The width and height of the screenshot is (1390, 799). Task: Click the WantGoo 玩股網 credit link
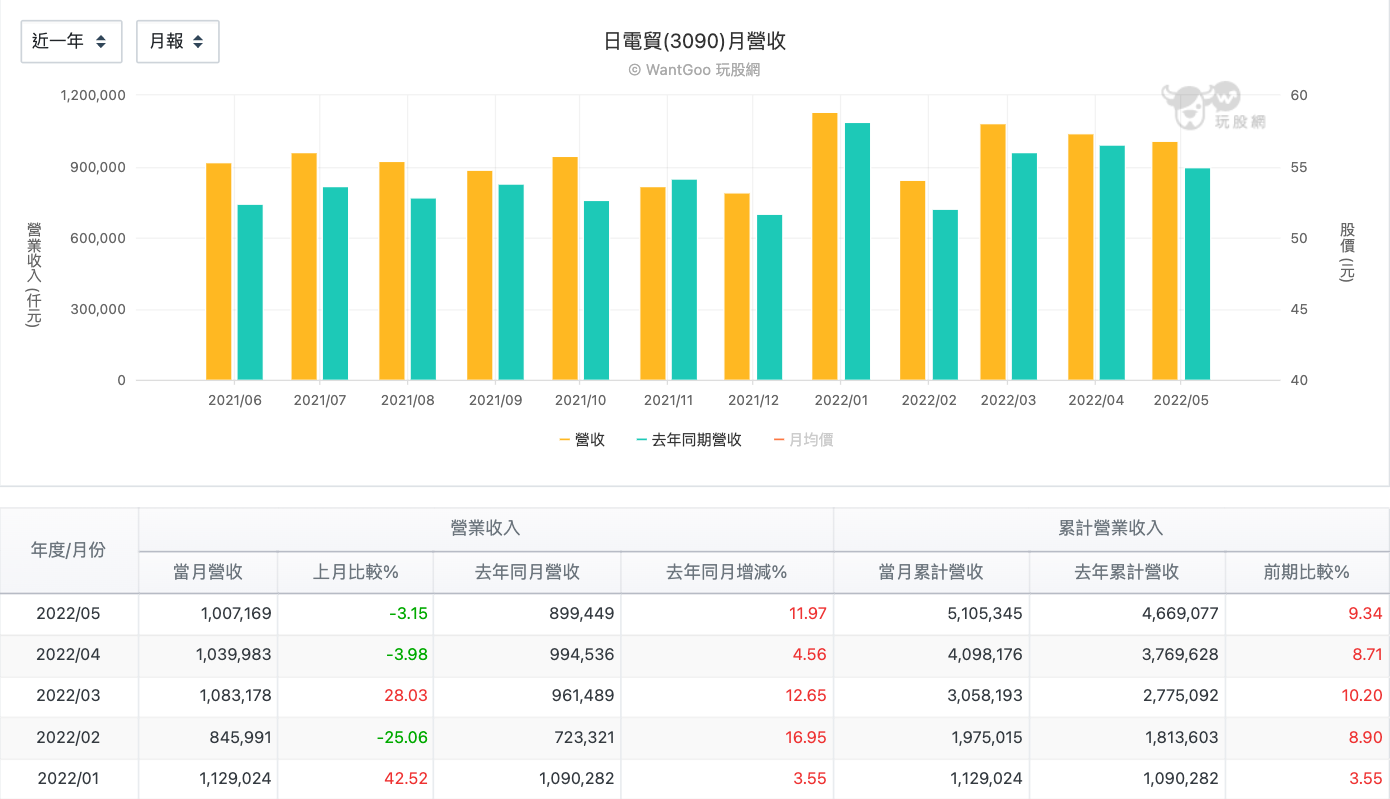tap(694, 70)
